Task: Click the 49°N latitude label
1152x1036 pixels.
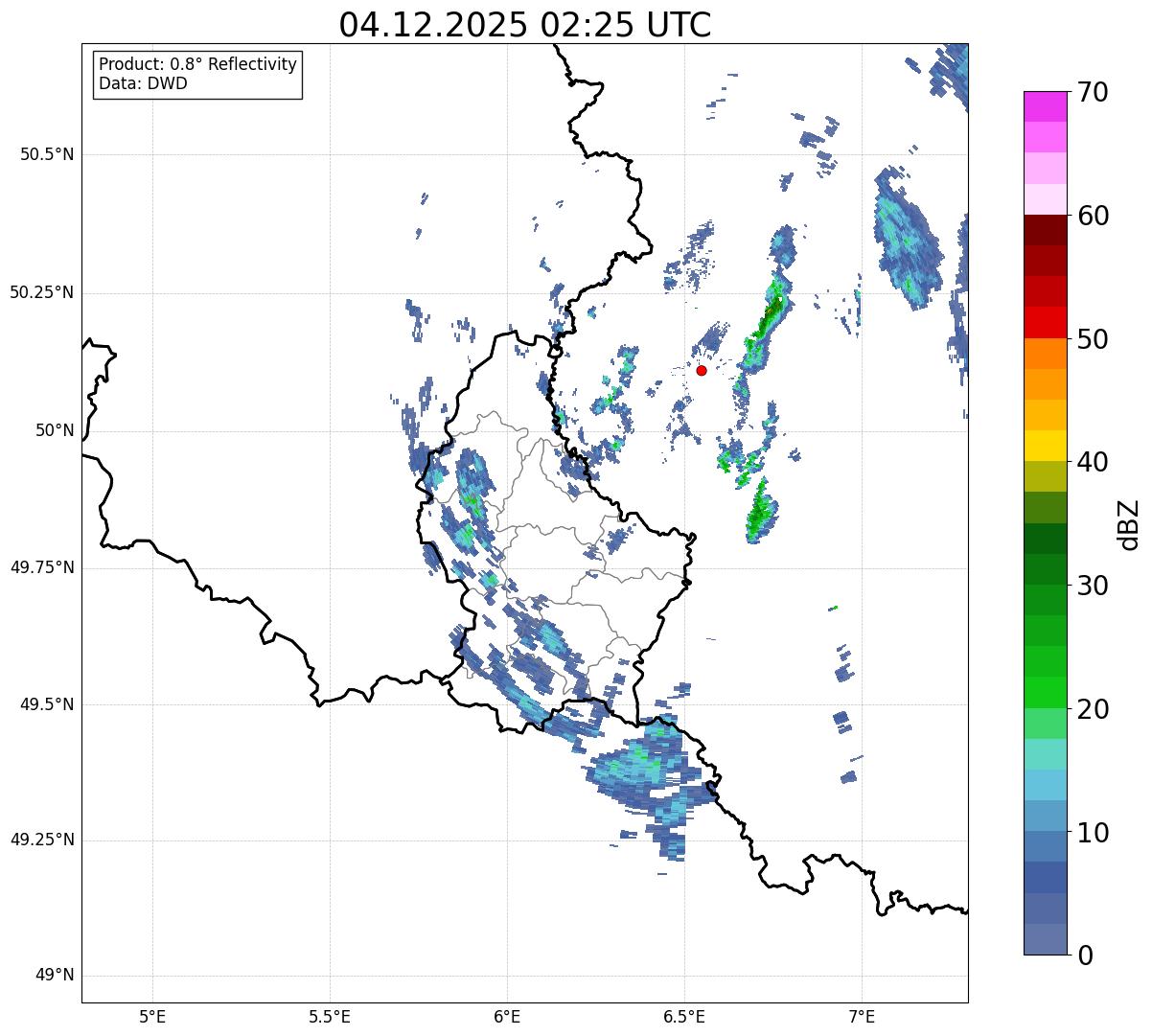Action: (55, 976)
